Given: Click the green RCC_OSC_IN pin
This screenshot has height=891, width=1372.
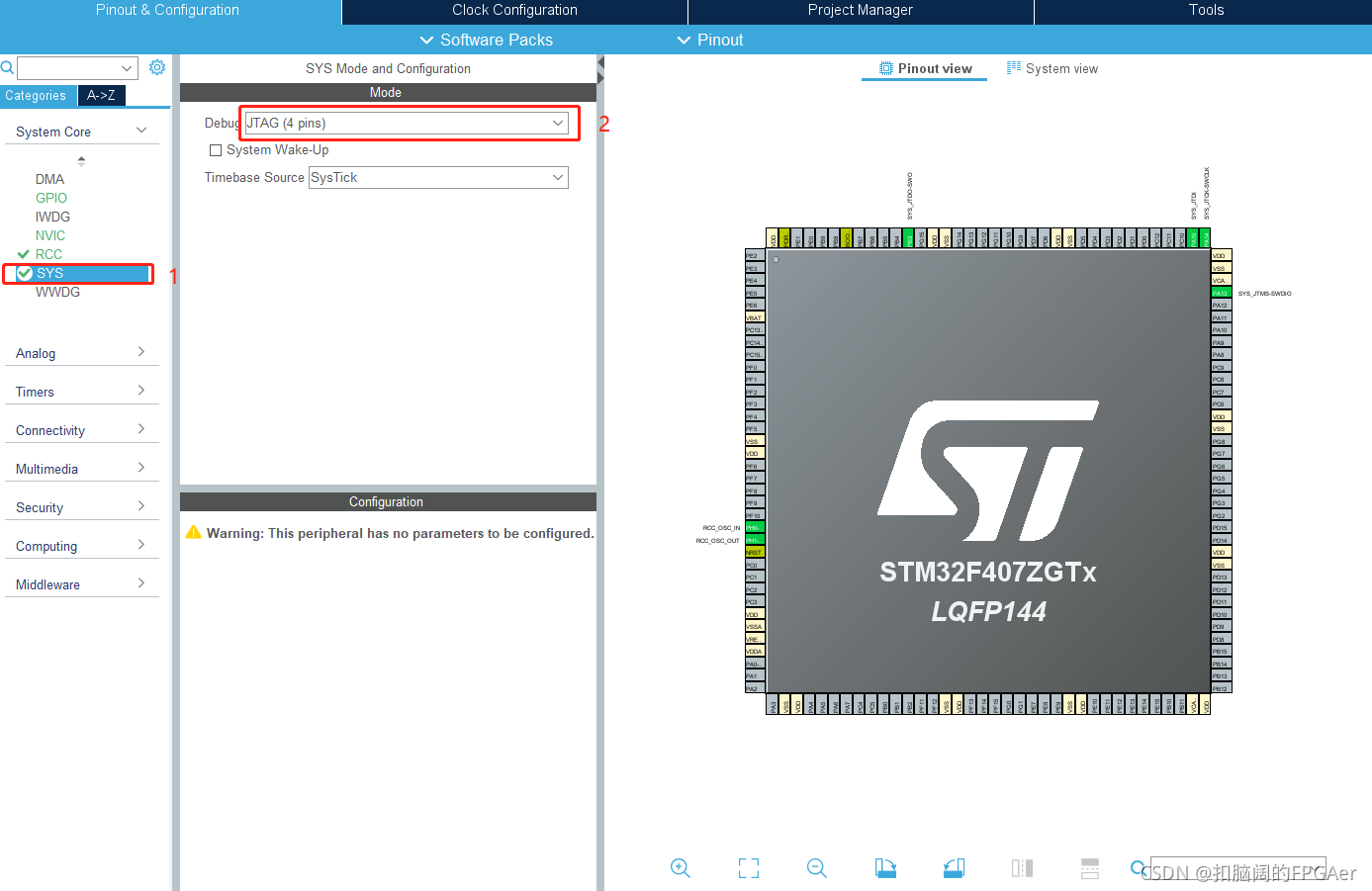Looking at the screenshot, I should (755, 528).
